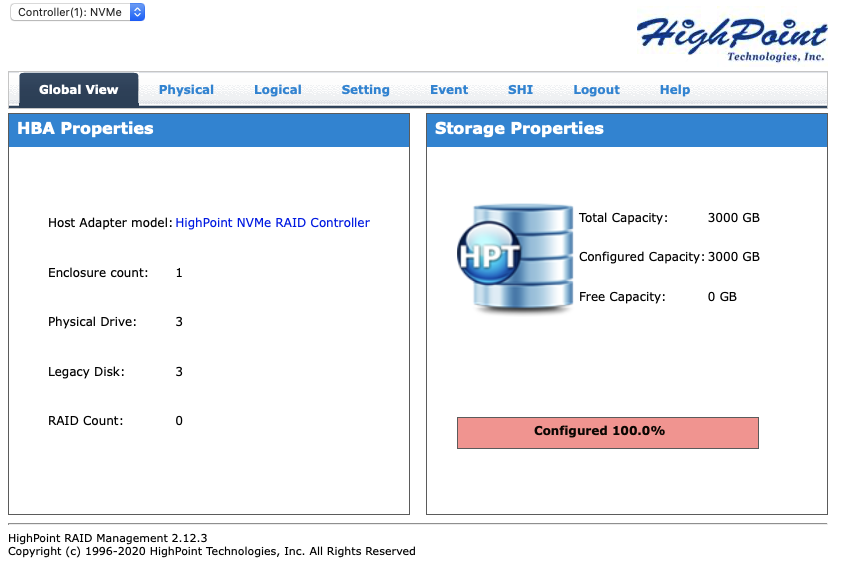Image resolution: width=842 pixels, height=565 pixels.
Task: Click the Enclosure count label
Action: click(x=98, y=272)
